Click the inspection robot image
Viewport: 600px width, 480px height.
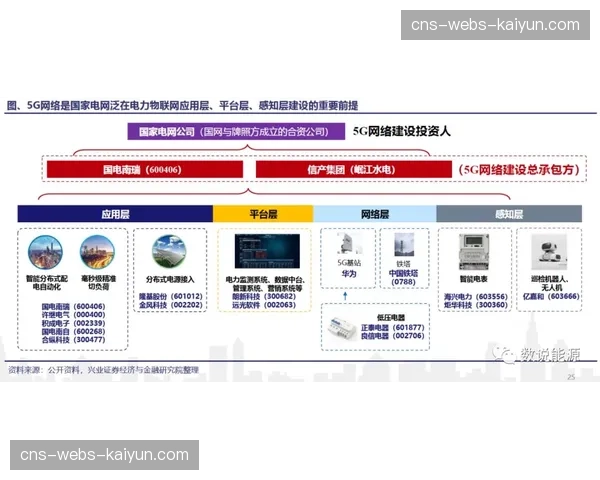coord(549,252)
